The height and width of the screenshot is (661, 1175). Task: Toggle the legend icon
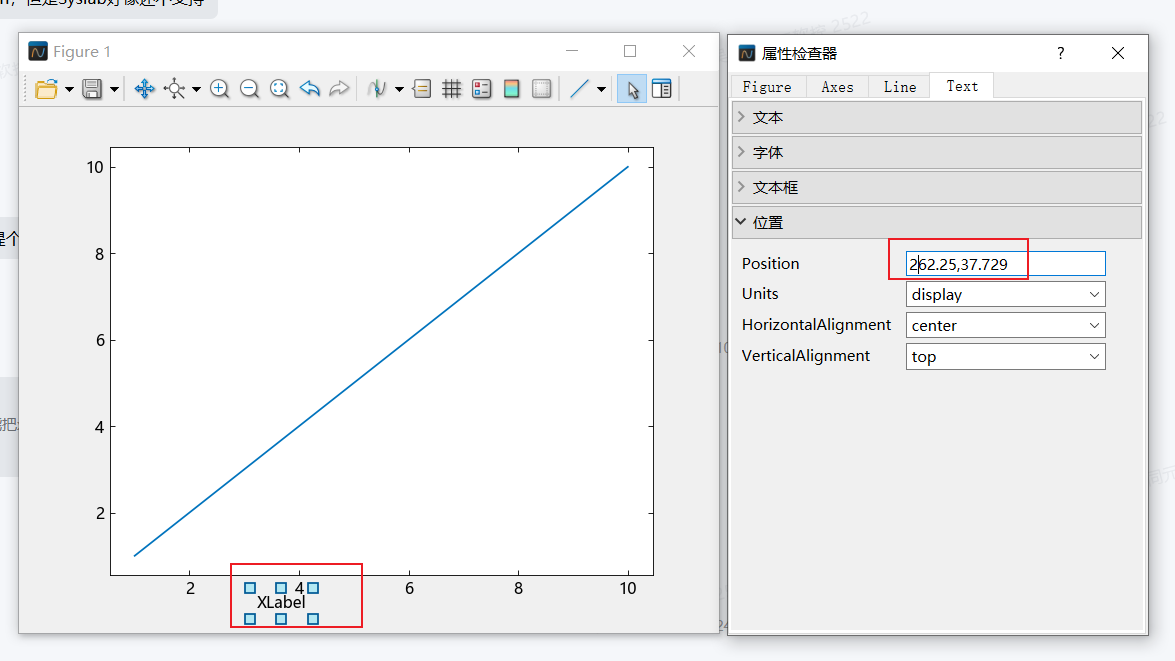[x=482, y=89]
